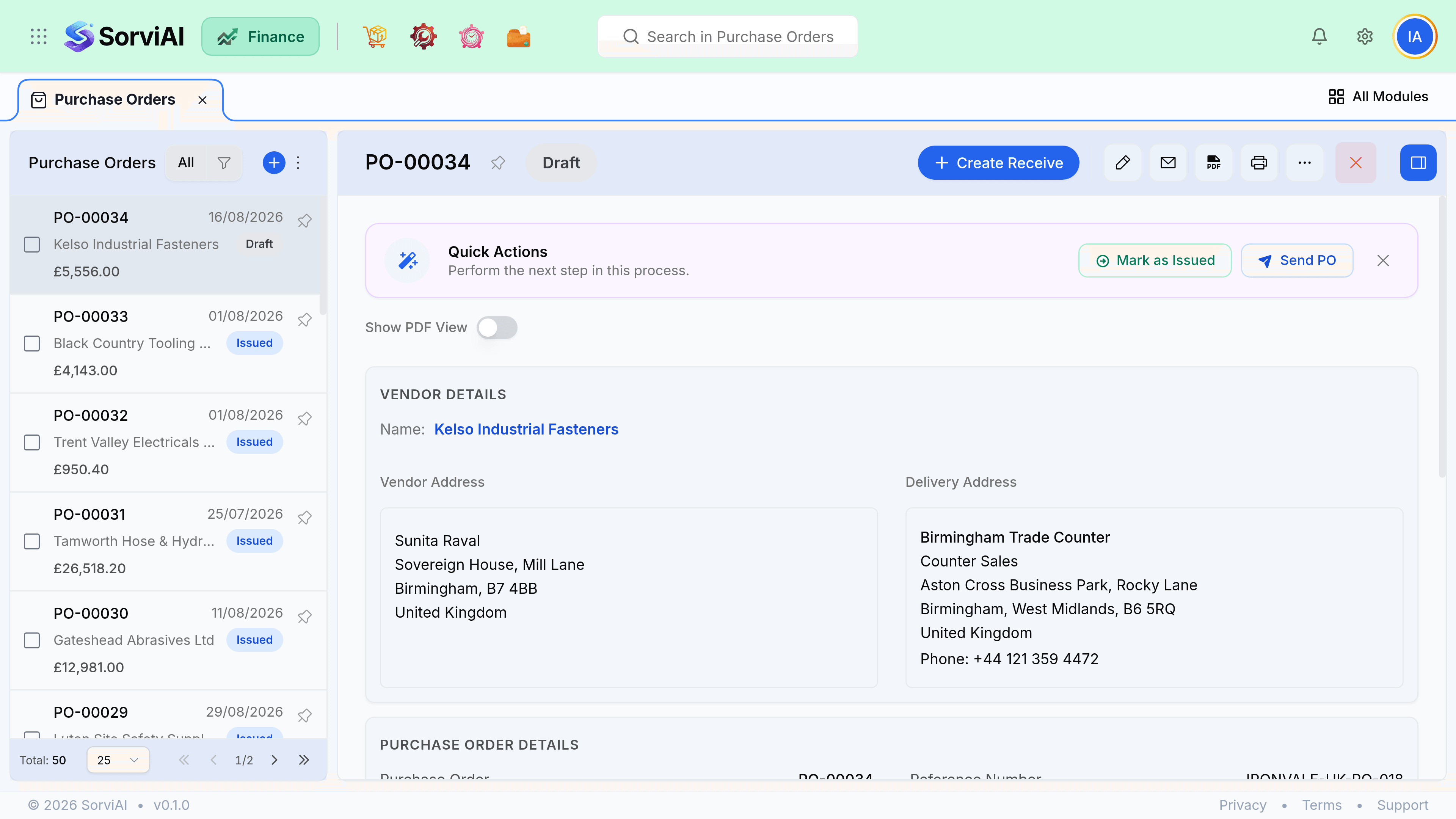This screenshot has height=819, width=1456.
Task: Pin PO-00033 in the list
Action: pyautogui.click(x=304, y=319)
